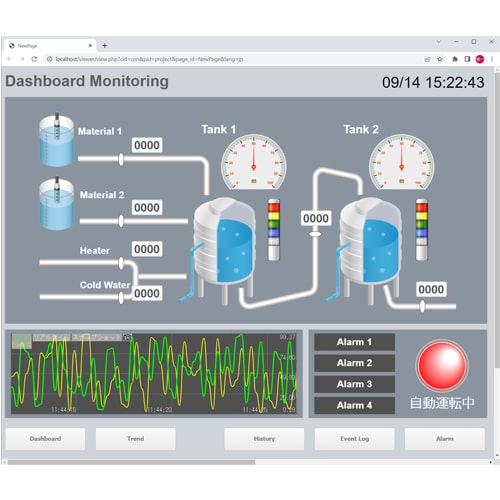The height and width of the screenshot is (500, 500).
Task: Select the NewPage browser tab
Action: (51, 46)
